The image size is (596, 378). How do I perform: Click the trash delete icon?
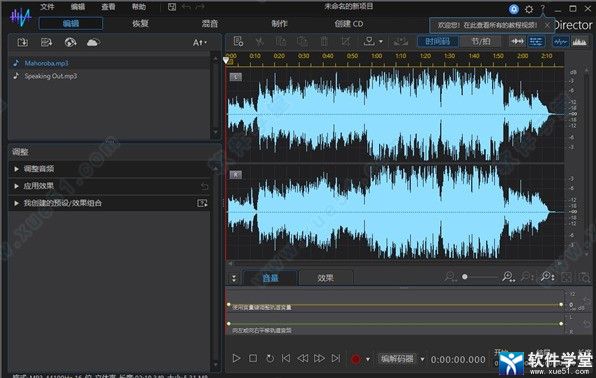pos(324,41)
